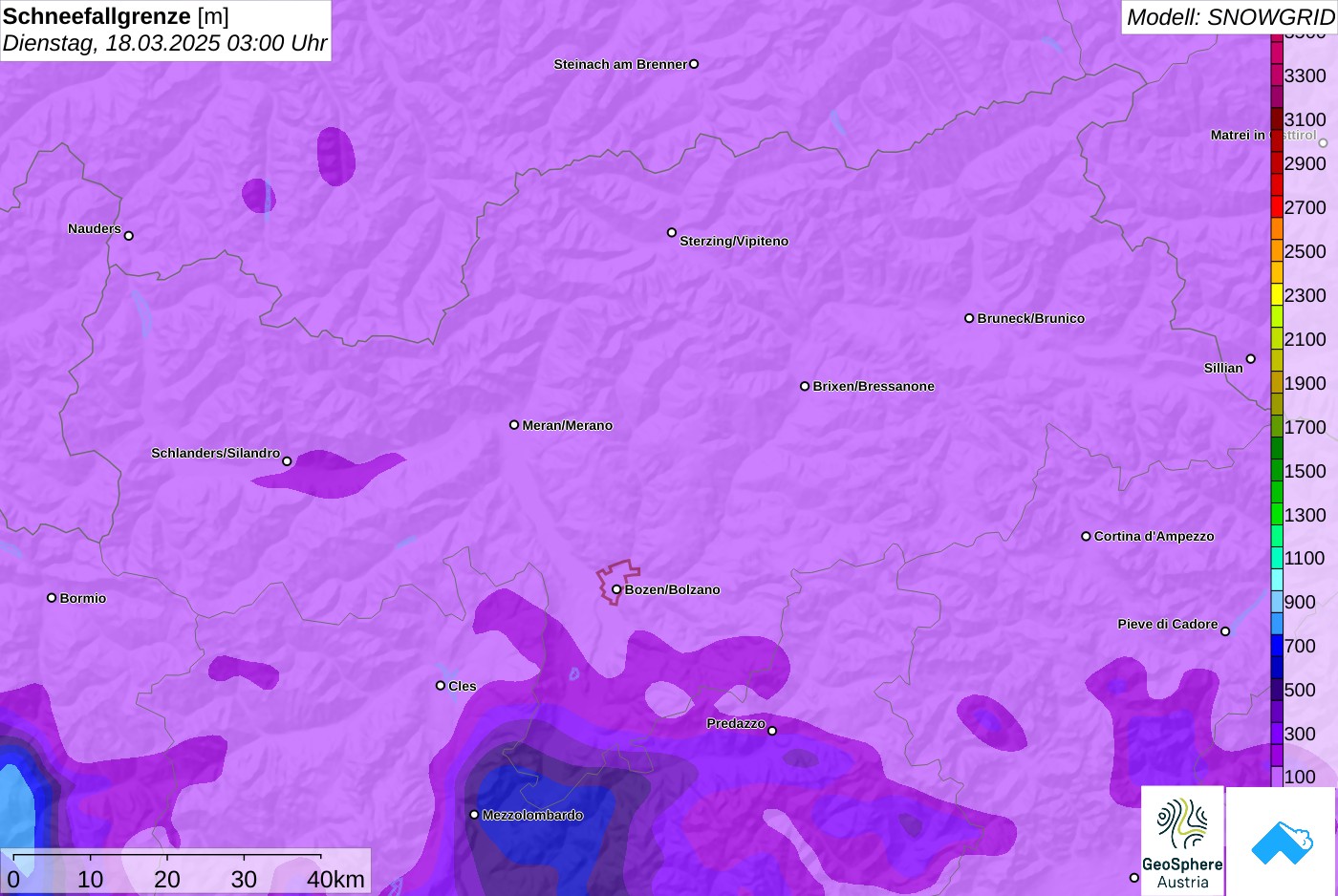This screenshot has width=1338, height=896.
Task: Click the Mezzolombardo marker dot
Action: click(474, 815)
